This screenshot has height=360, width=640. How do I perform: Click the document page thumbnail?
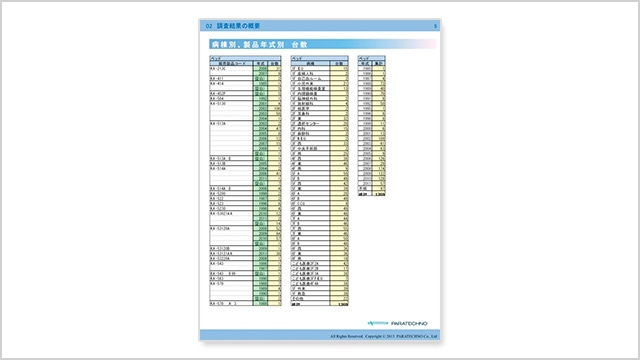tap(320, 180)
